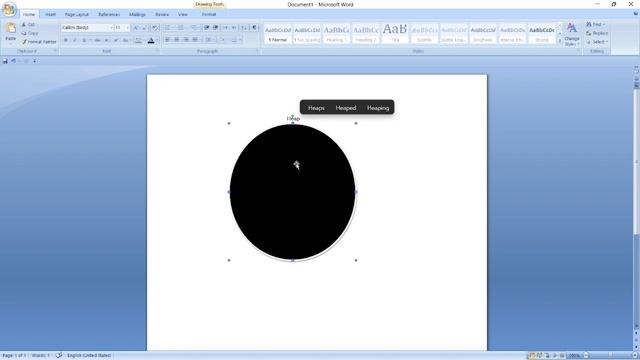The width and height of the screenshot is (640, 360).
Task: Open the Line Spacing dropdown
Action: 209,40
